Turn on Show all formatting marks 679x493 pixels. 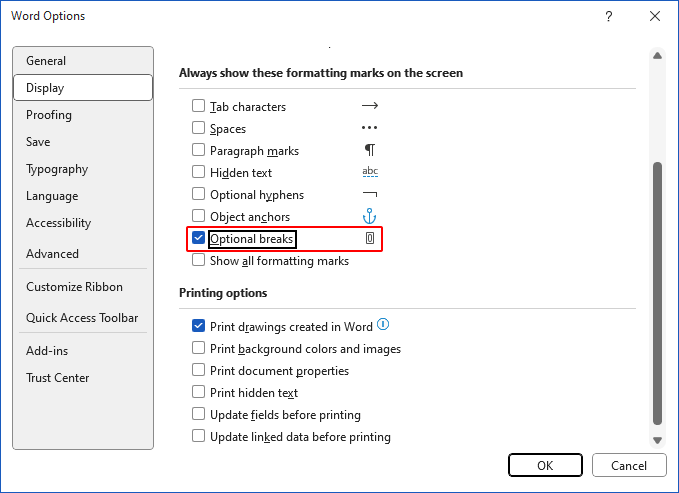(198, 261)
